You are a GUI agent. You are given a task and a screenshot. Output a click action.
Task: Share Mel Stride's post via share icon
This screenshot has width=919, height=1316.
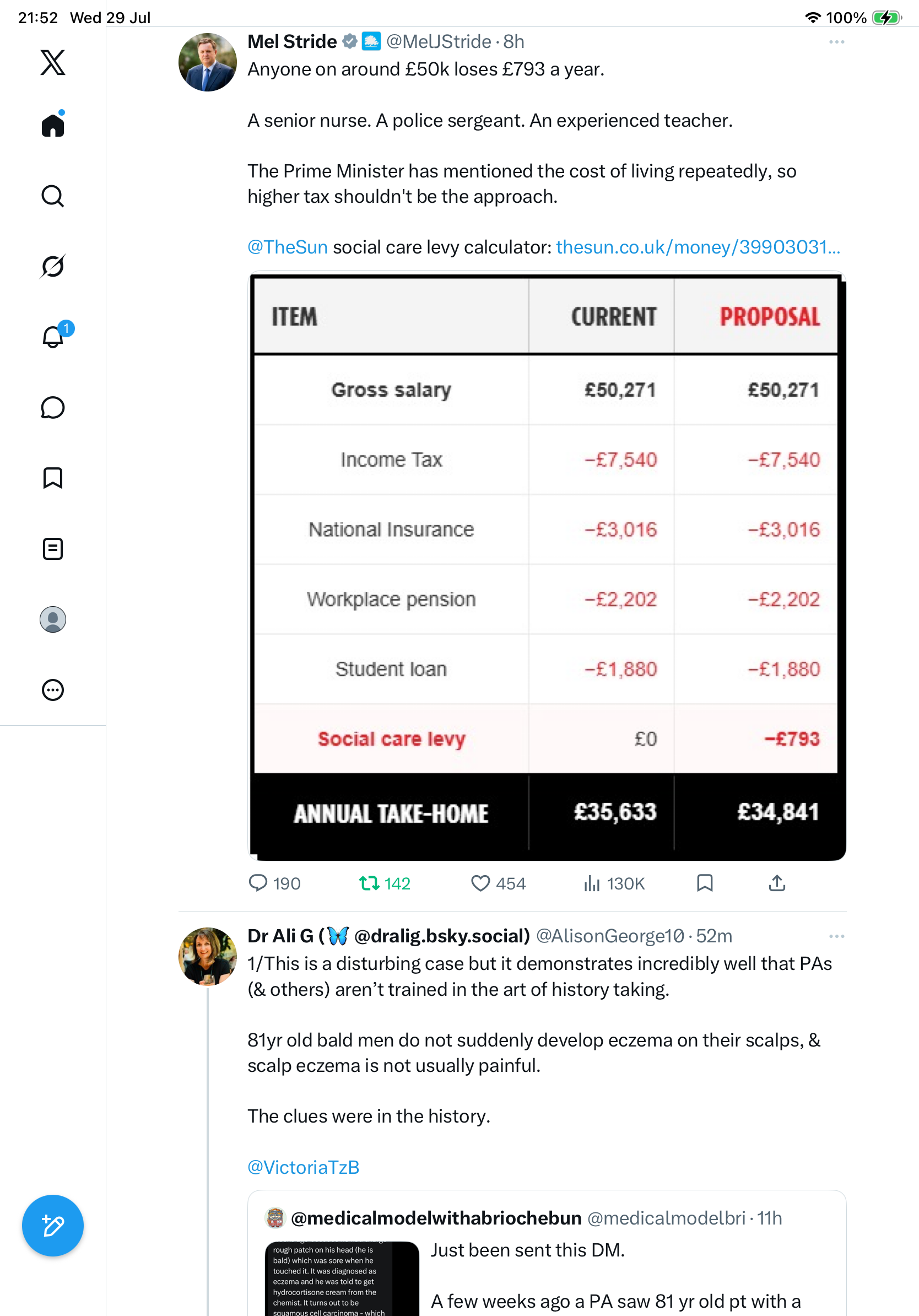(777, 883)
